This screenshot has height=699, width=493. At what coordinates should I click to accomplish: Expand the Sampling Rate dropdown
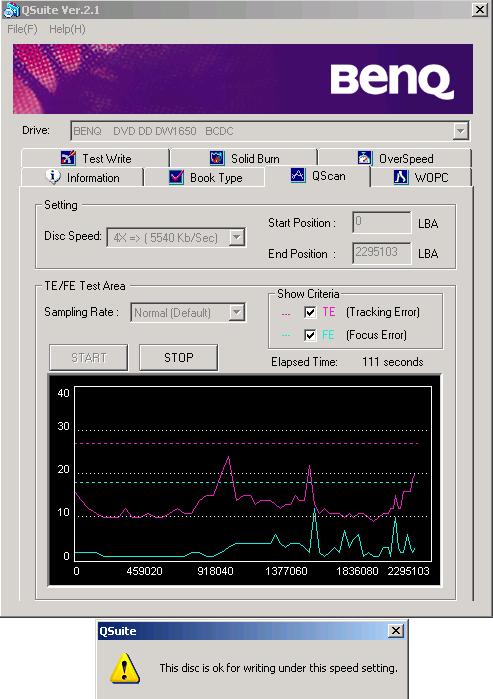(237, 312)
